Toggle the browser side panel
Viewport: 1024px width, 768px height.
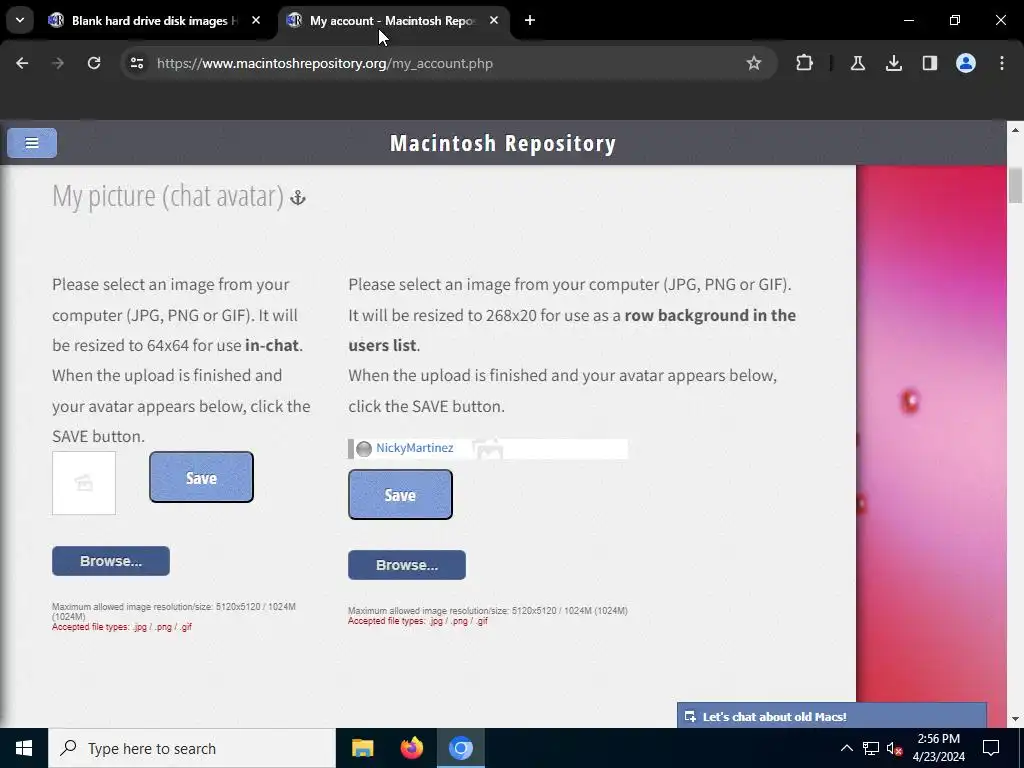[929, 63]
